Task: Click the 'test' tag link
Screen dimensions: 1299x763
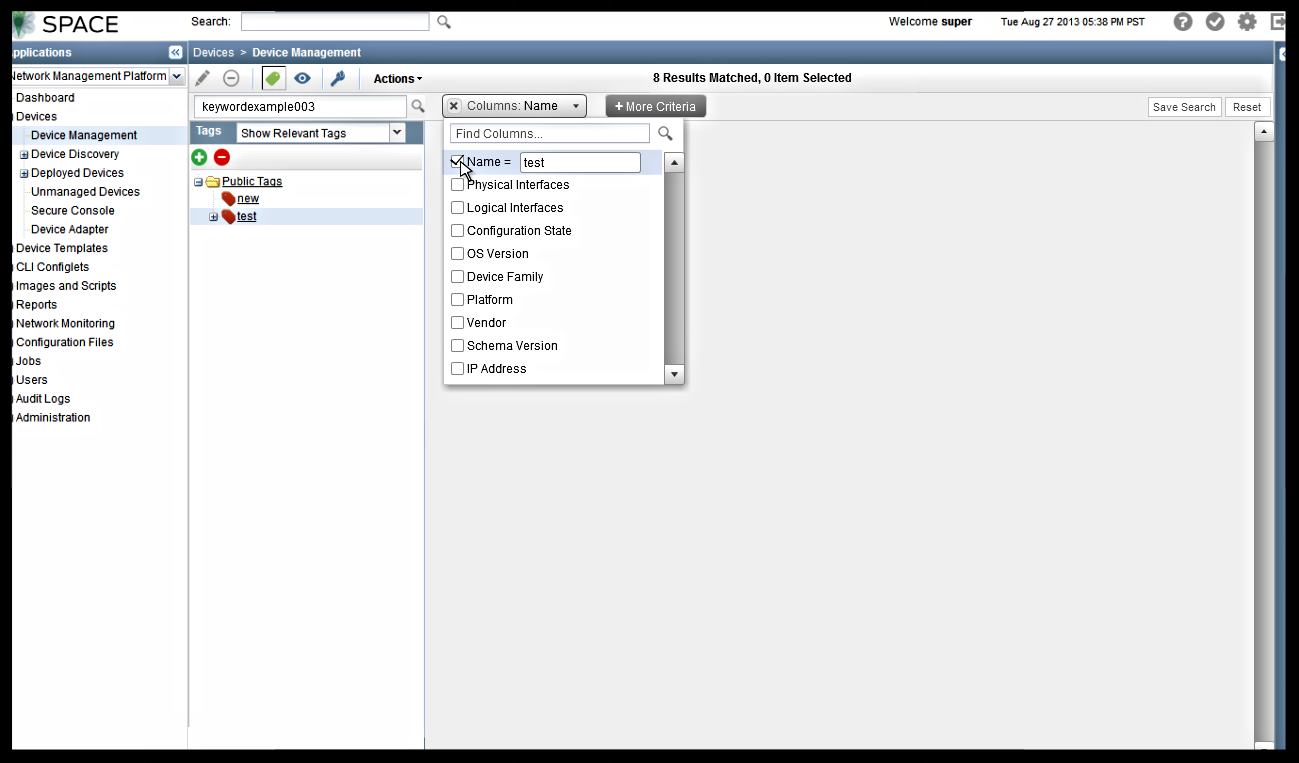Action: (x=246, y=216)
